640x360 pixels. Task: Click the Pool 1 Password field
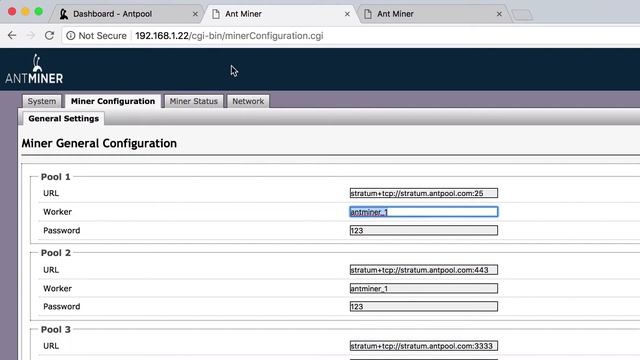[x=424, y=230]
